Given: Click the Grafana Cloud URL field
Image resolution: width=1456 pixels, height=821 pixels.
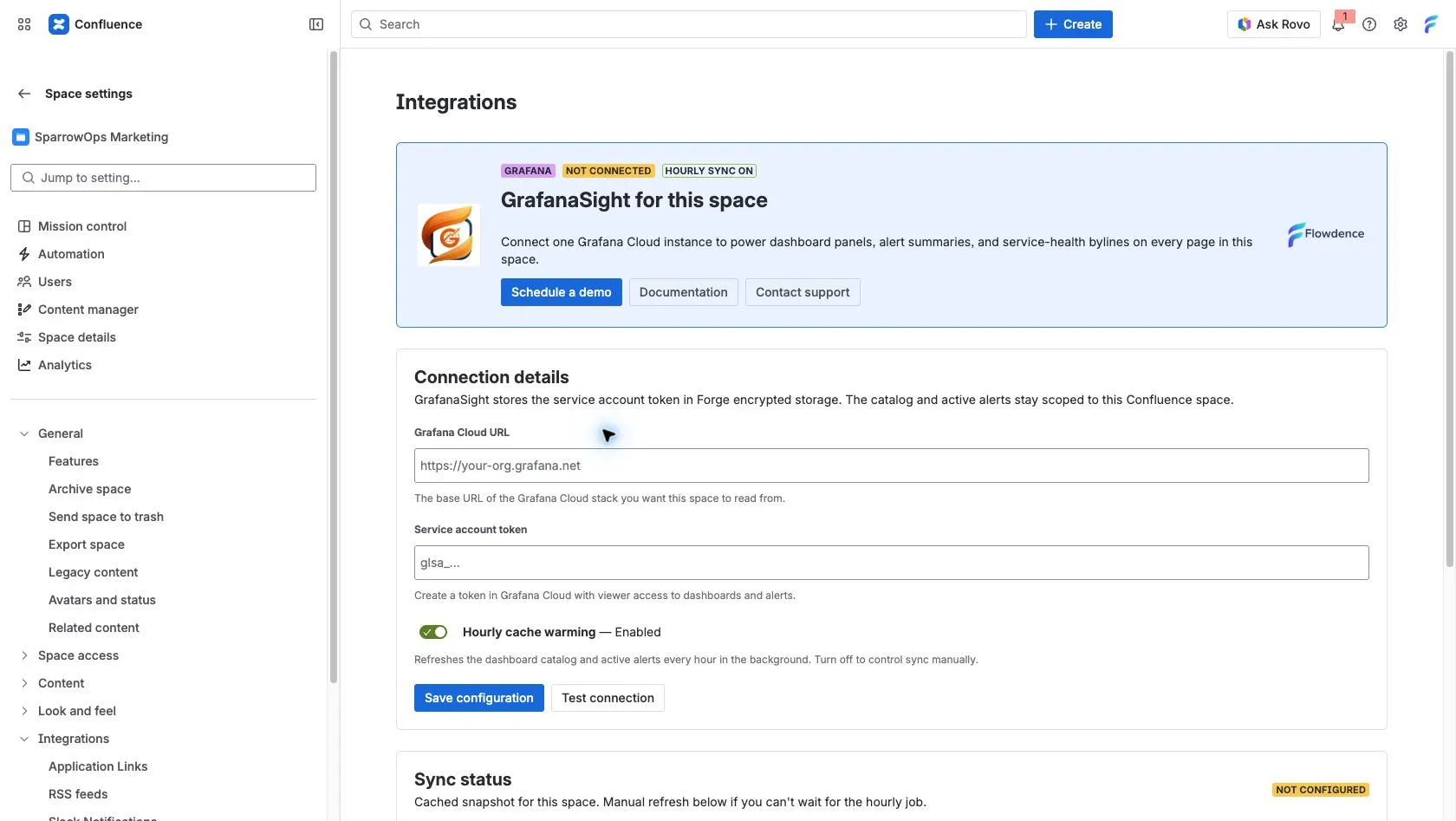Looking at the screenshot, I should pos(892,466).
